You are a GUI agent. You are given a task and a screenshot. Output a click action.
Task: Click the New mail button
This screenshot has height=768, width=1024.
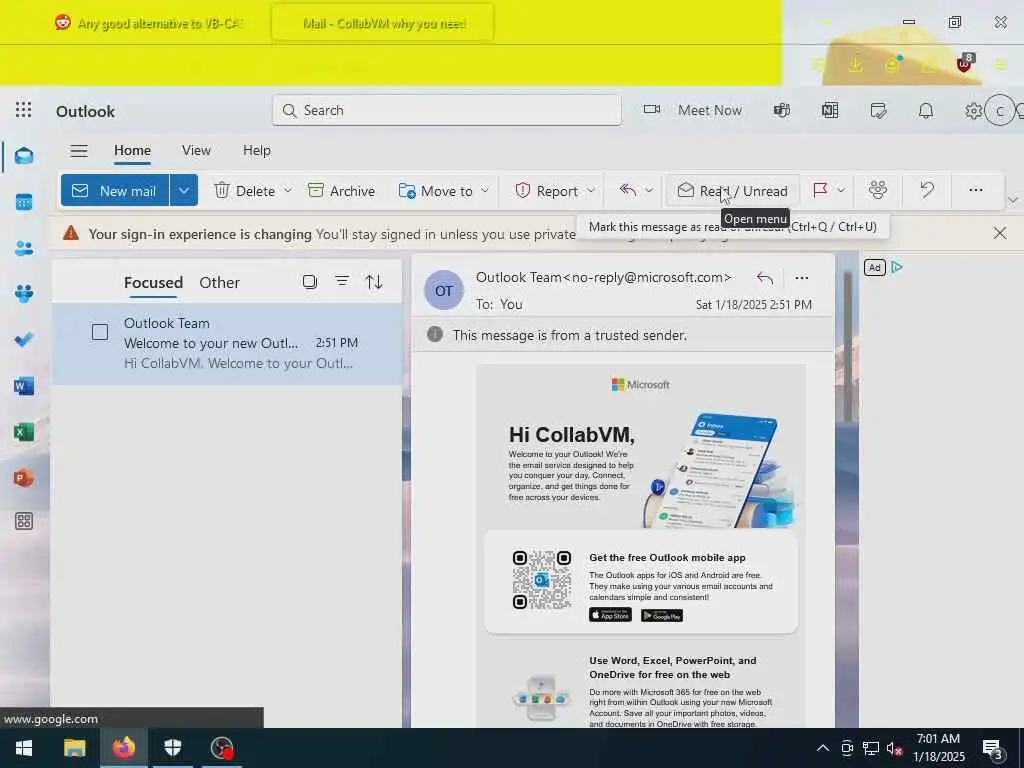(115, 191)
